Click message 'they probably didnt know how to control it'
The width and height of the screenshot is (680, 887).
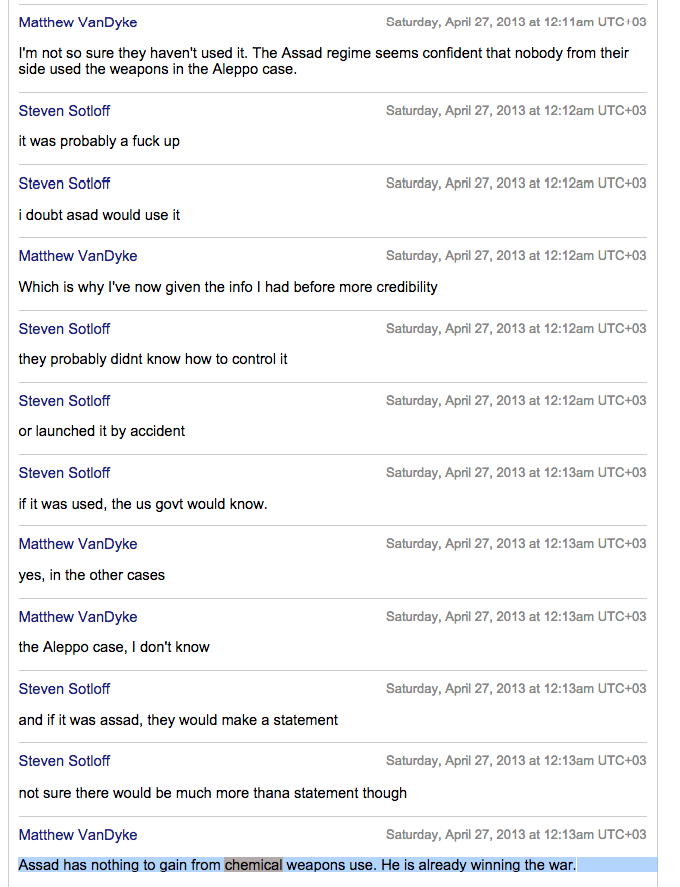coord(153,359)
